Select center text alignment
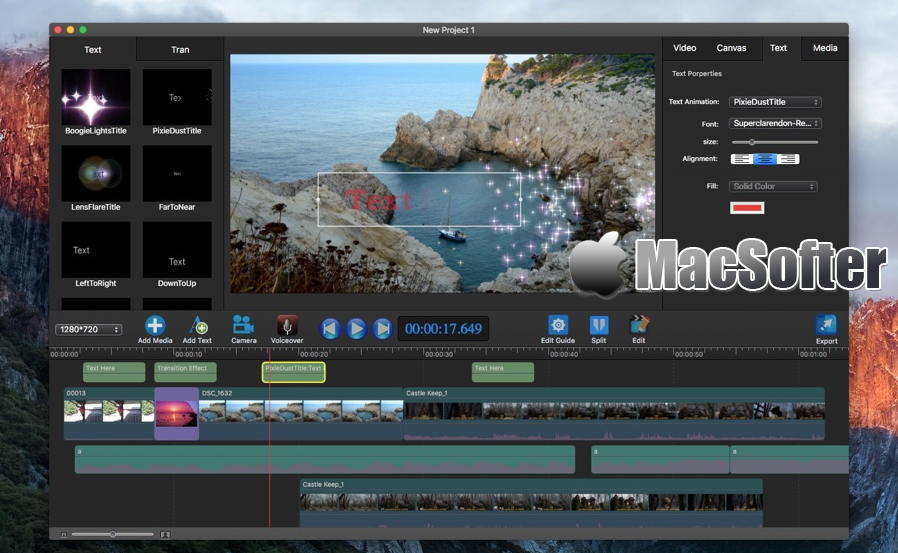Viewport: 898px width, 553px height. coord(765,159)
